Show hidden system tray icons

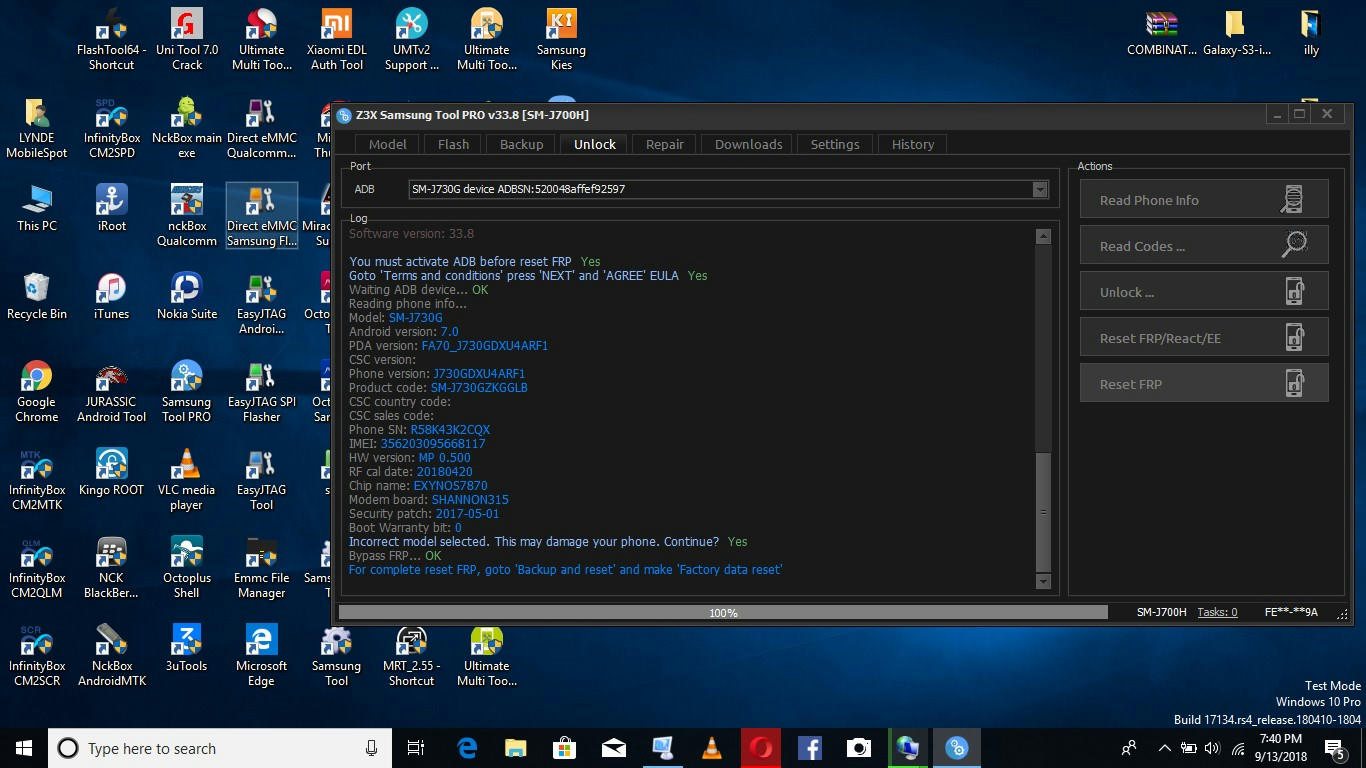click(1164, 748)
